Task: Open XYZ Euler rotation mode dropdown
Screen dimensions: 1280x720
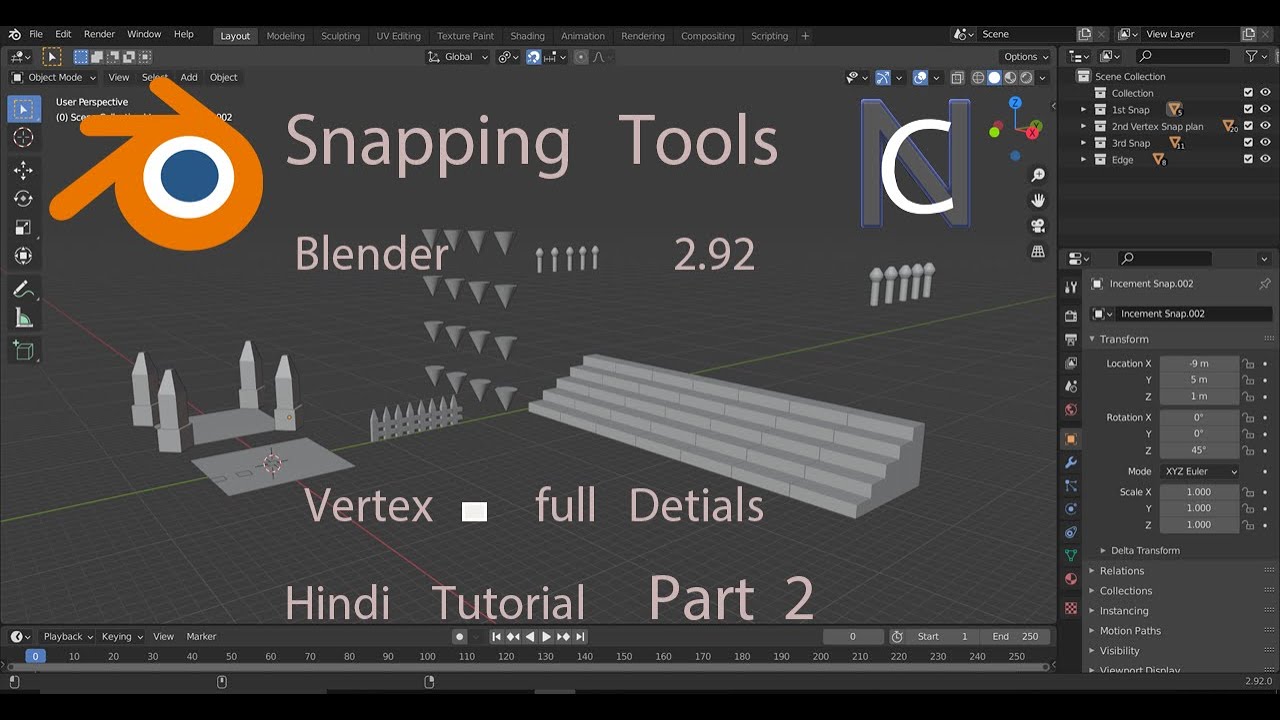Action: pyautogui.click(x=1199, y=471)
